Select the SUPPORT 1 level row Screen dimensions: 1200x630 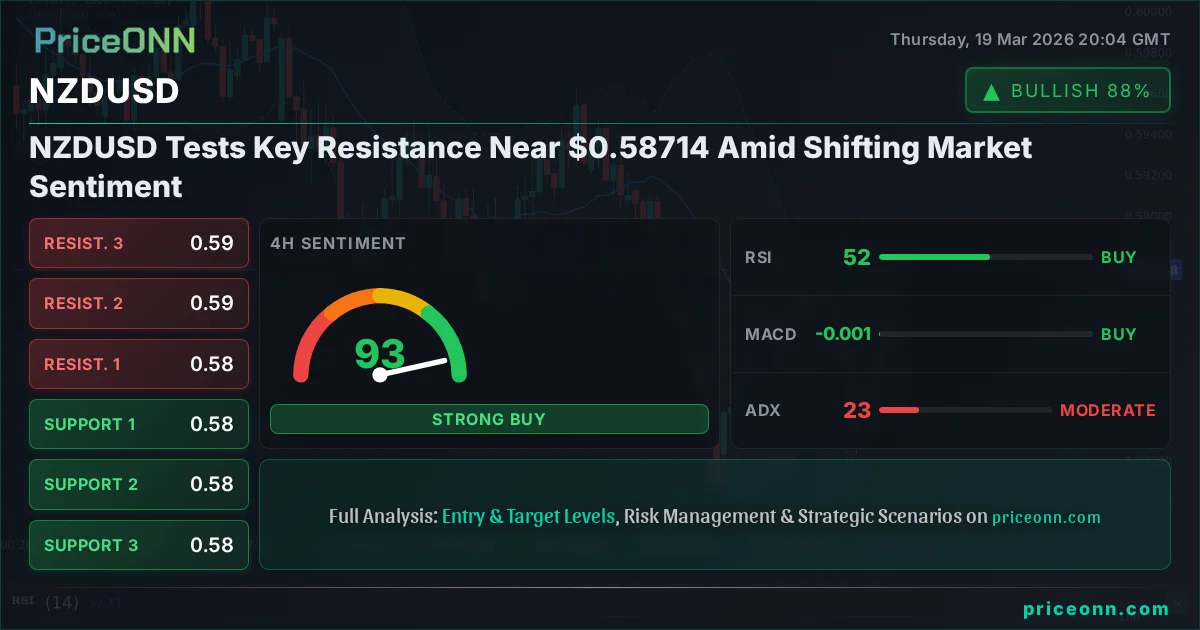click(139, 424)
